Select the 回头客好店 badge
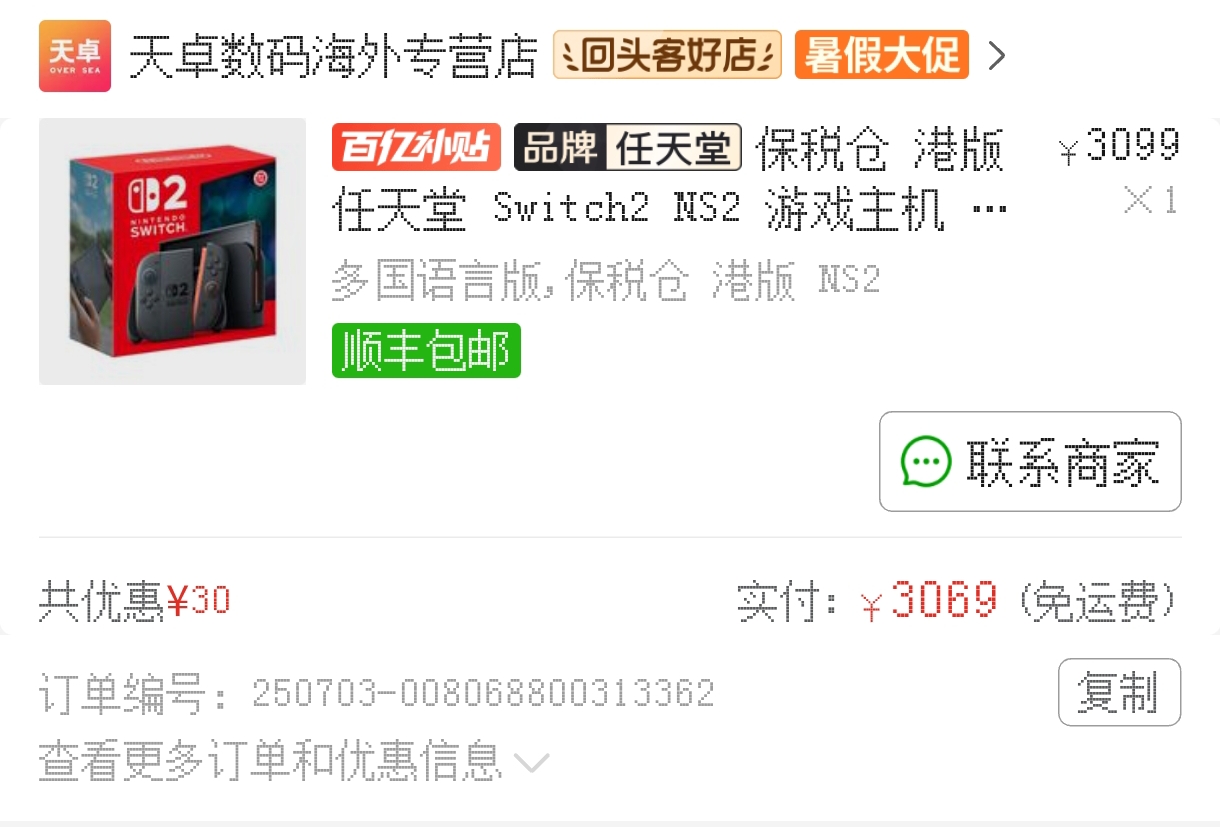This screenshot has width=1220, height=827. click(x=667, y=55)
